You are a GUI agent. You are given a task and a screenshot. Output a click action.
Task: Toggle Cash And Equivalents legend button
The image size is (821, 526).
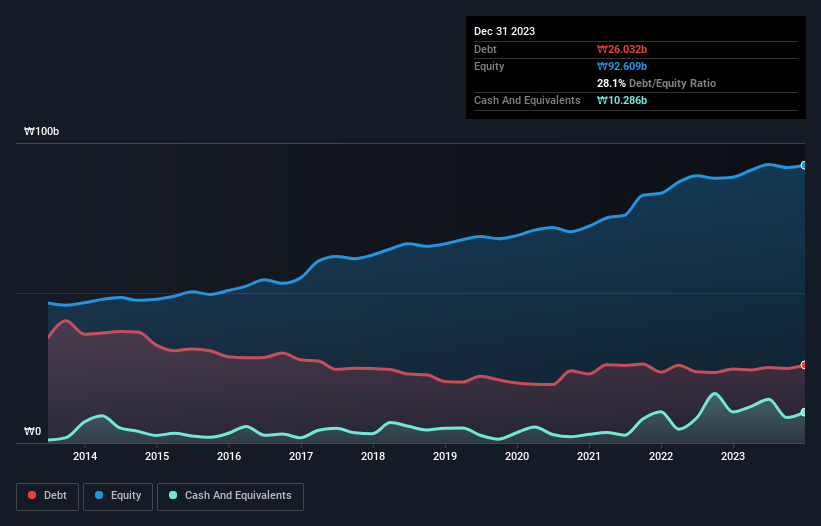point(230,496)
